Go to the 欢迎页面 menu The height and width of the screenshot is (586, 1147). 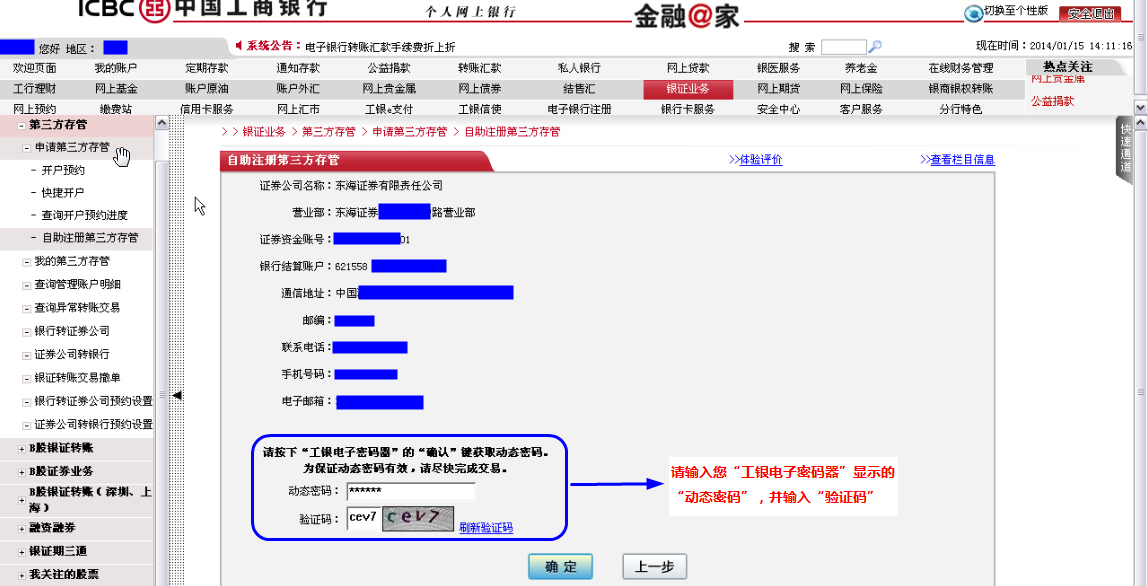click(34, 69)
